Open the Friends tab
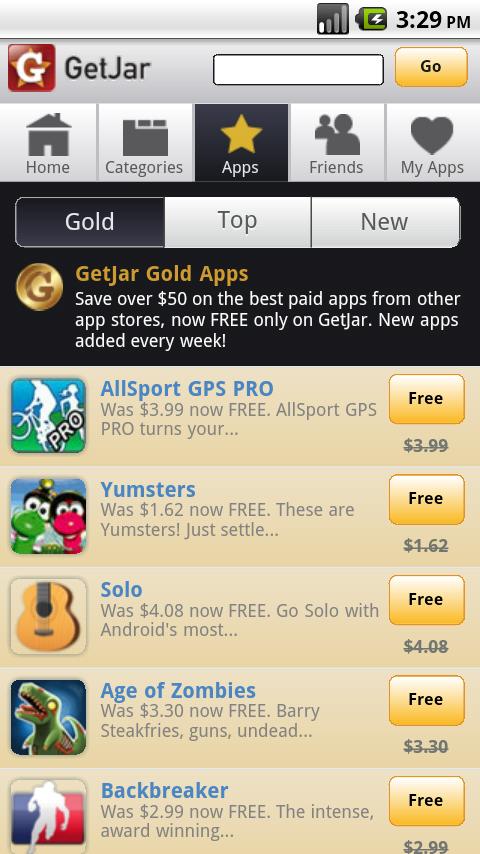The height and width of the screenshot is (854, 480). pos(336,143)
